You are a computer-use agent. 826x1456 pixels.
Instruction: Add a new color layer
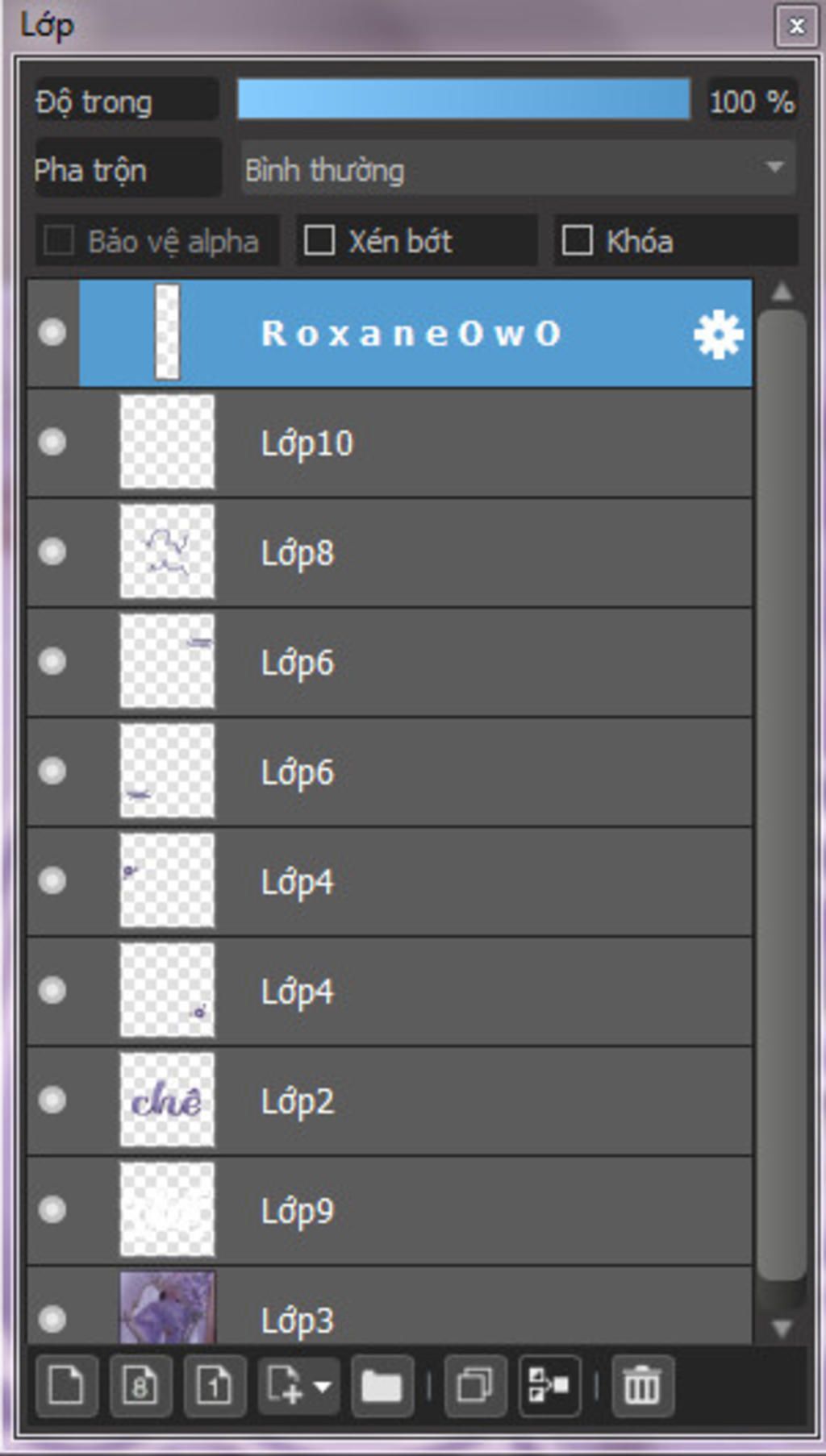67,1386
